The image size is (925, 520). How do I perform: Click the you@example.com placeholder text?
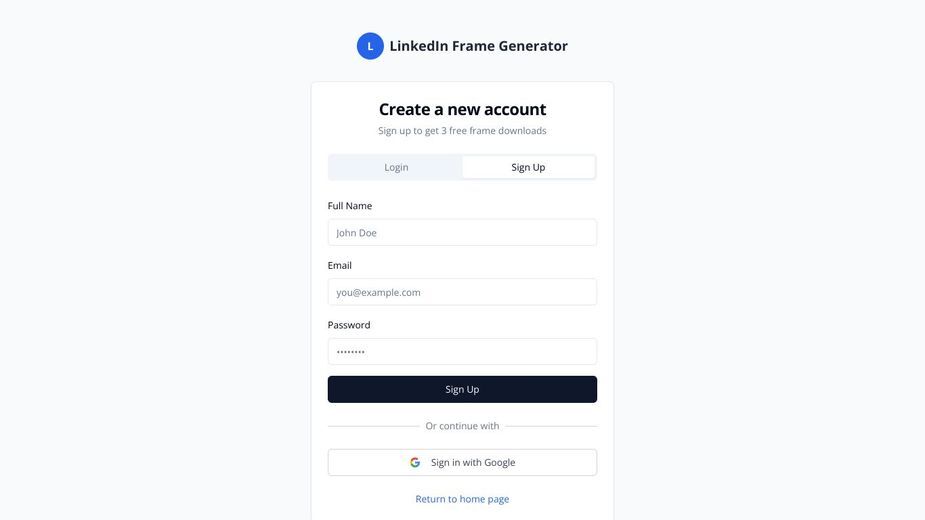[x=378, y=293]
